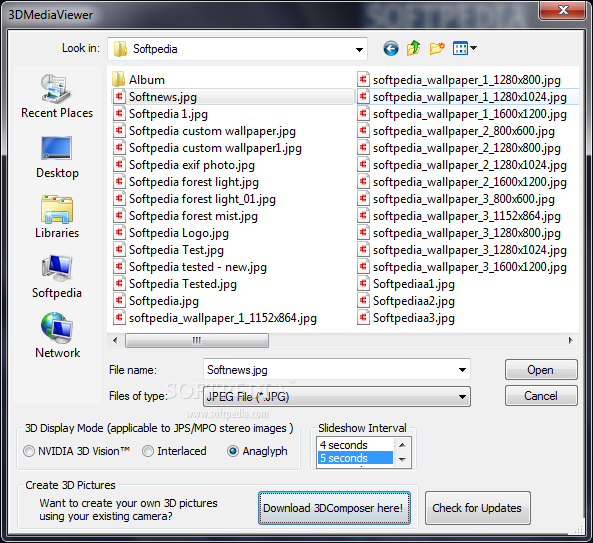Select Softpedia forest light.jpg
Screen dimensions: 593x543
(x=194, y=182)
